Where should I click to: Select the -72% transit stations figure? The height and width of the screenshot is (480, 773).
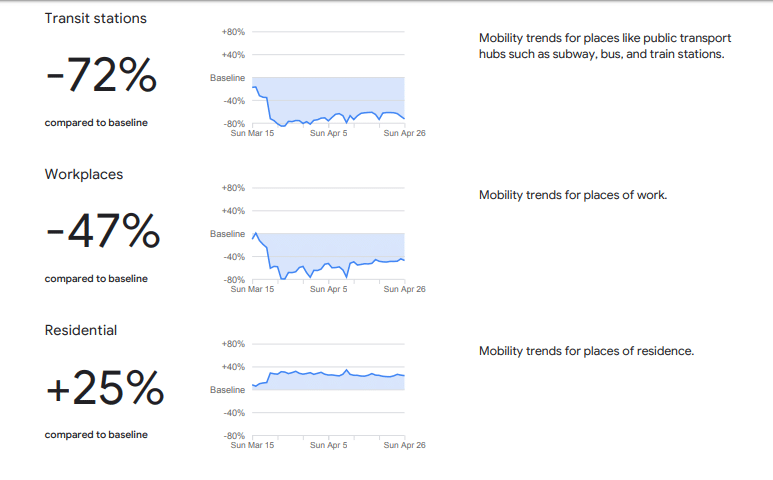point(101,75)
